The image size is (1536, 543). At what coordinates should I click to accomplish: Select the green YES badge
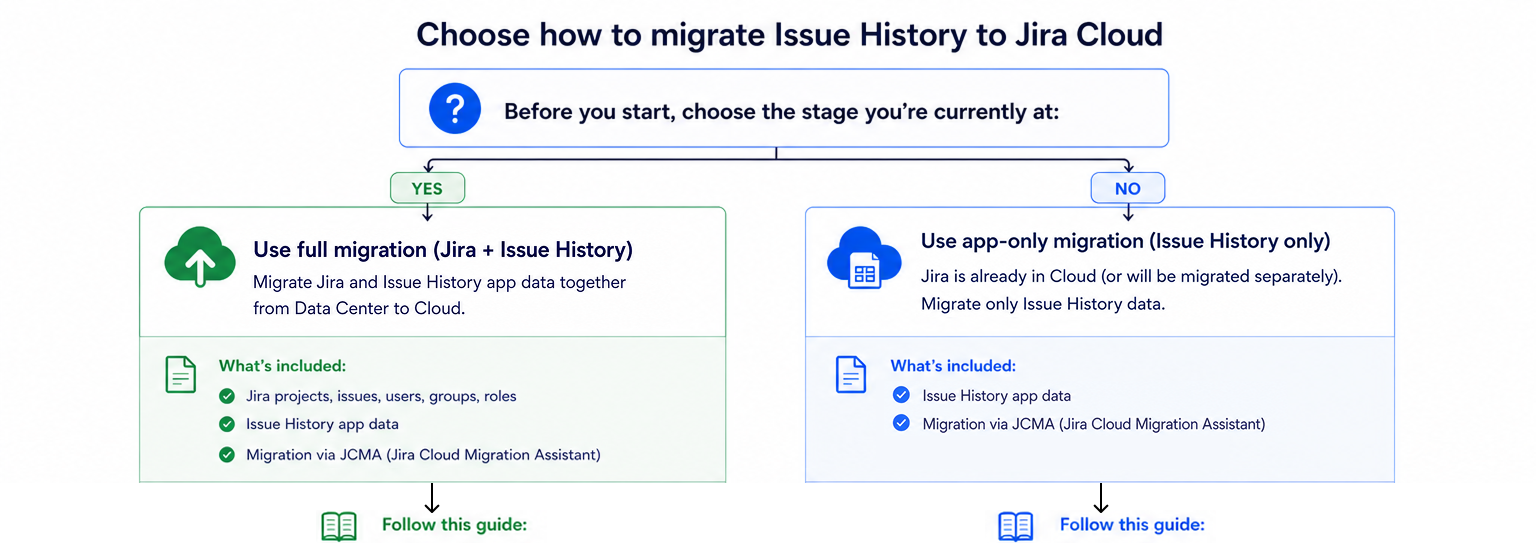(427, 188)
